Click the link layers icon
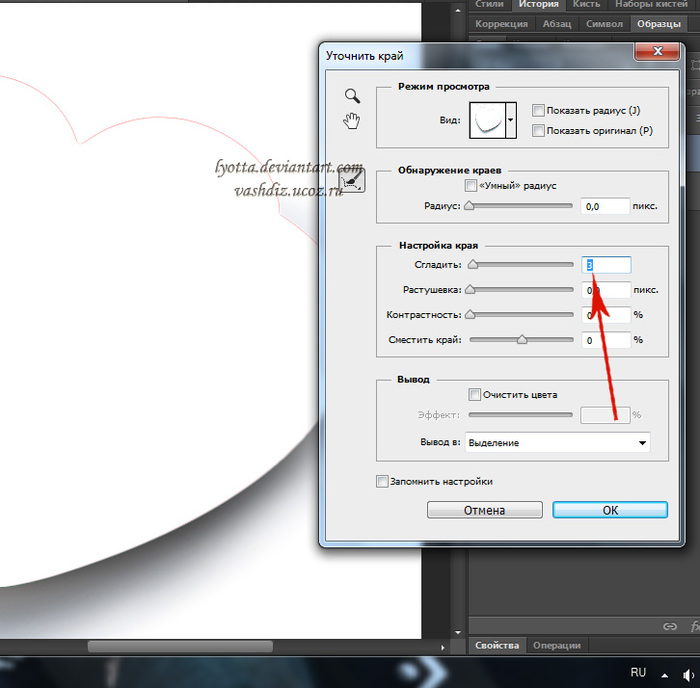 (670, 627)
